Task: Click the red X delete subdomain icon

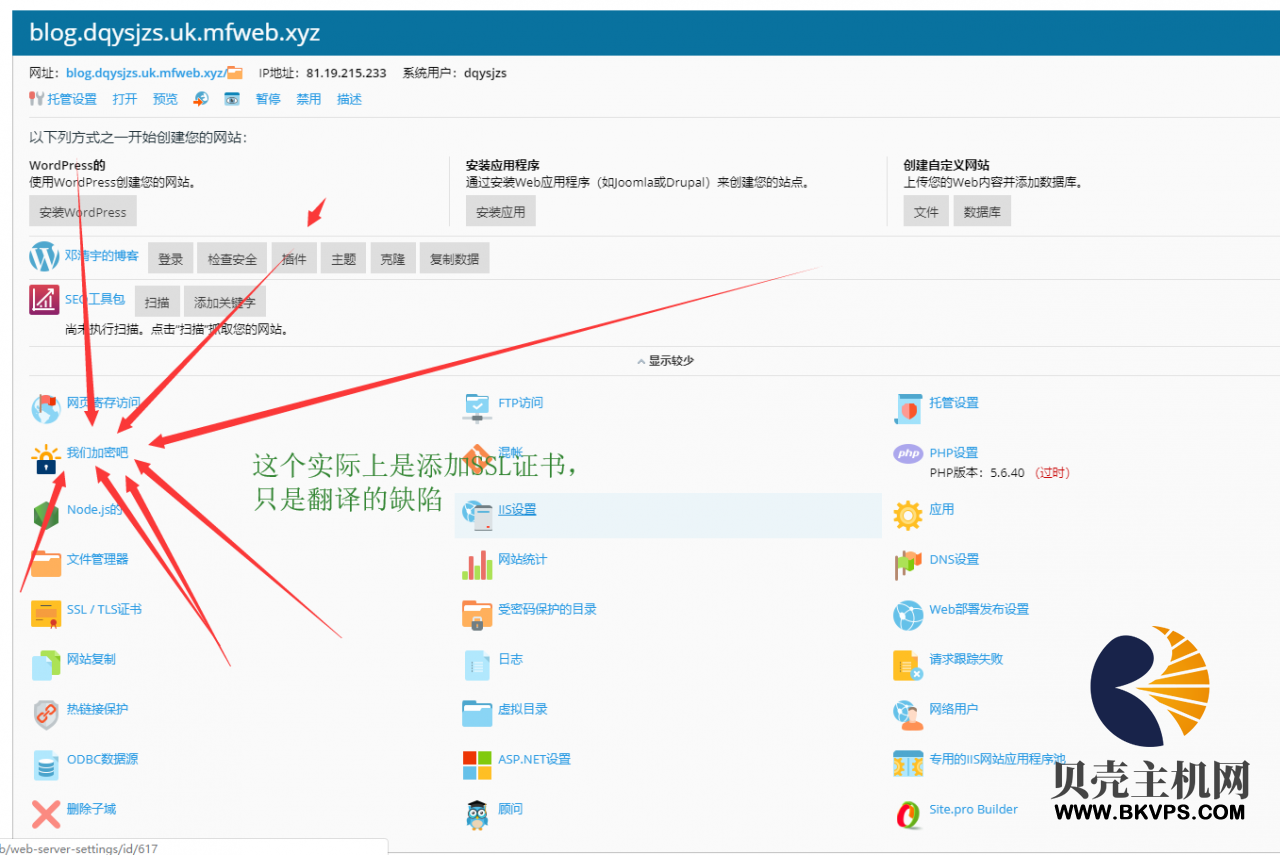Action: (46, 813)
